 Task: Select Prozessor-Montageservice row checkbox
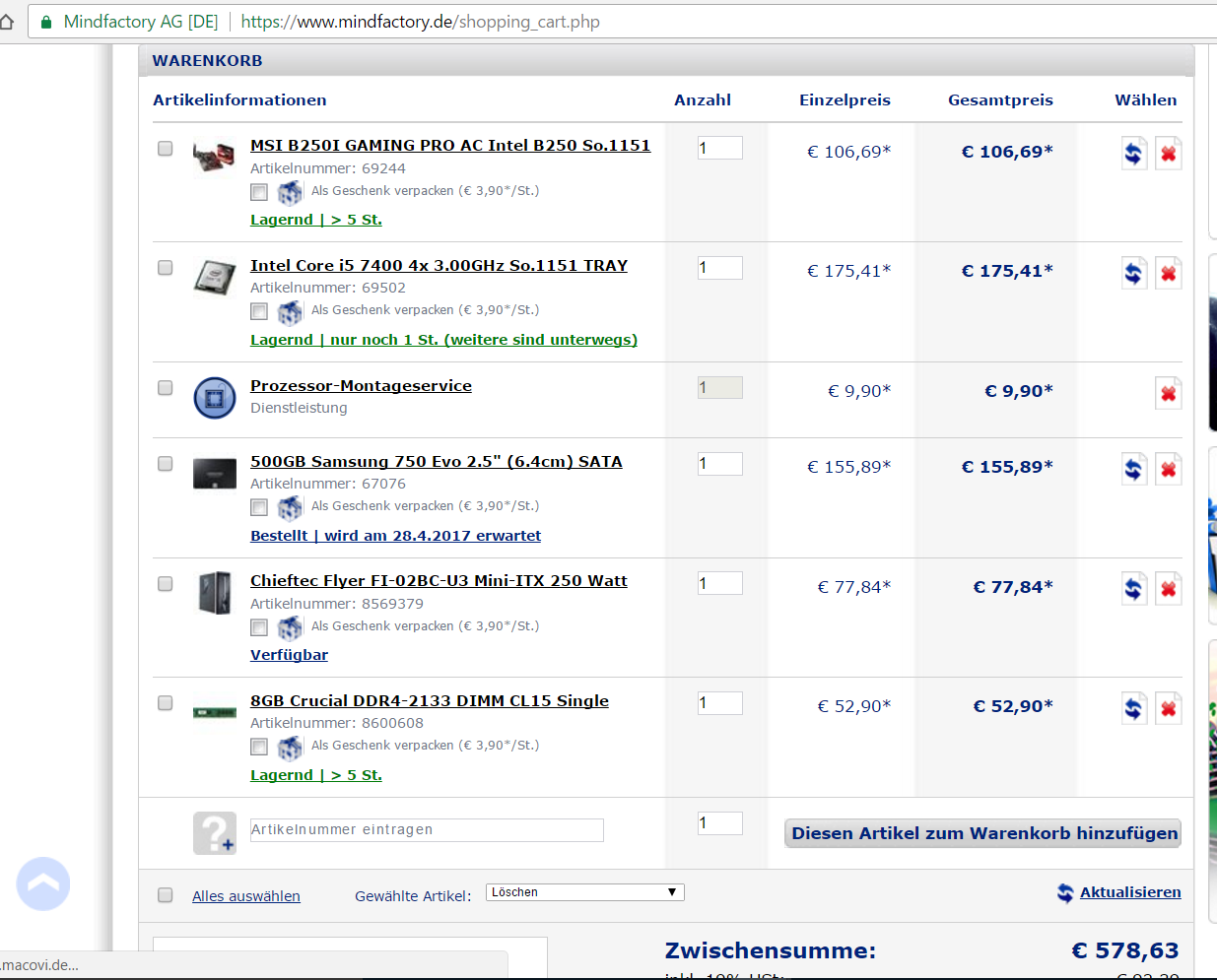[166, 387]
